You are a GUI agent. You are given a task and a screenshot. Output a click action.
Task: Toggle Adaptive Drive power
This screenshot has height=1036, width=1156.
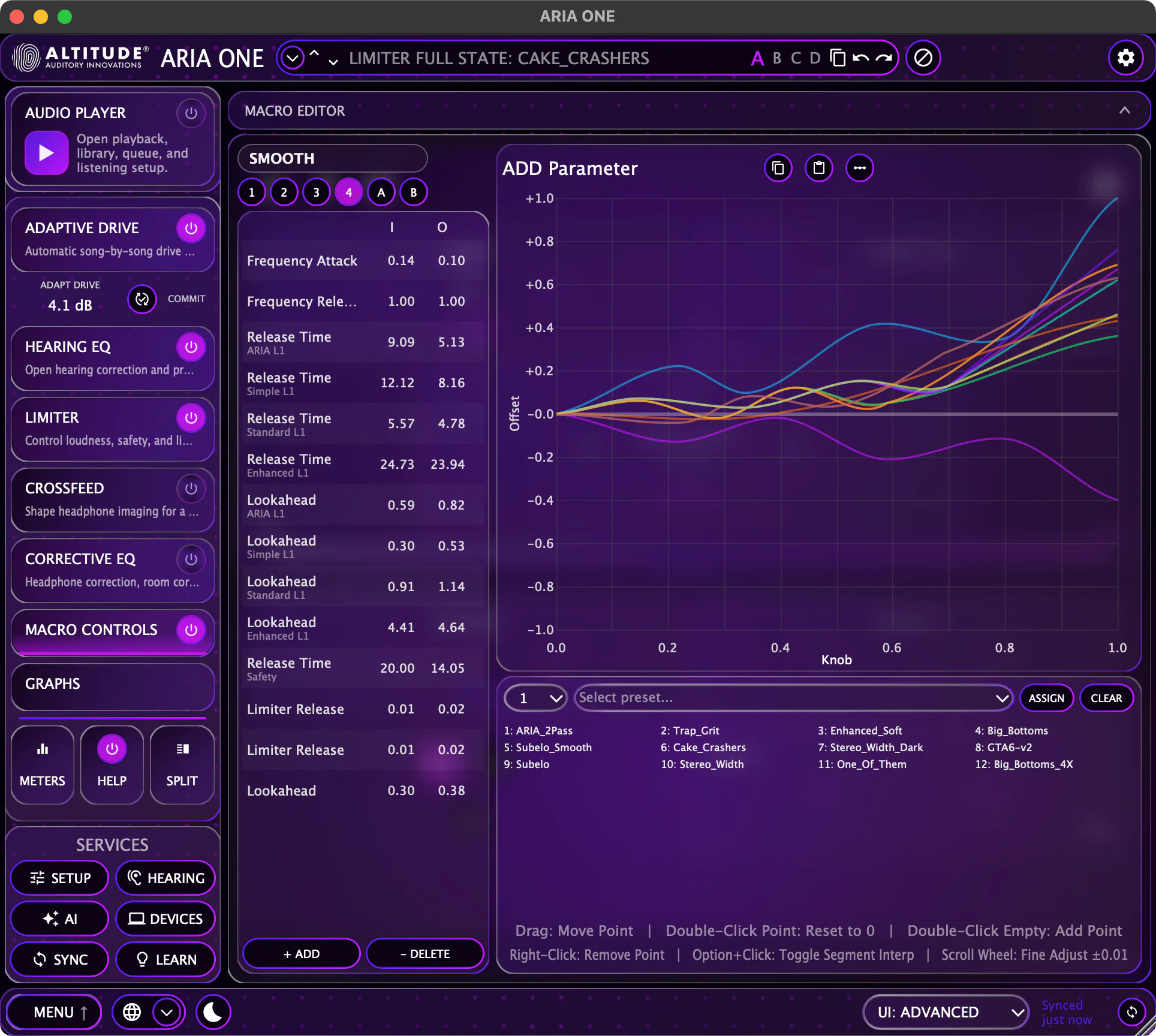point(191,228)
